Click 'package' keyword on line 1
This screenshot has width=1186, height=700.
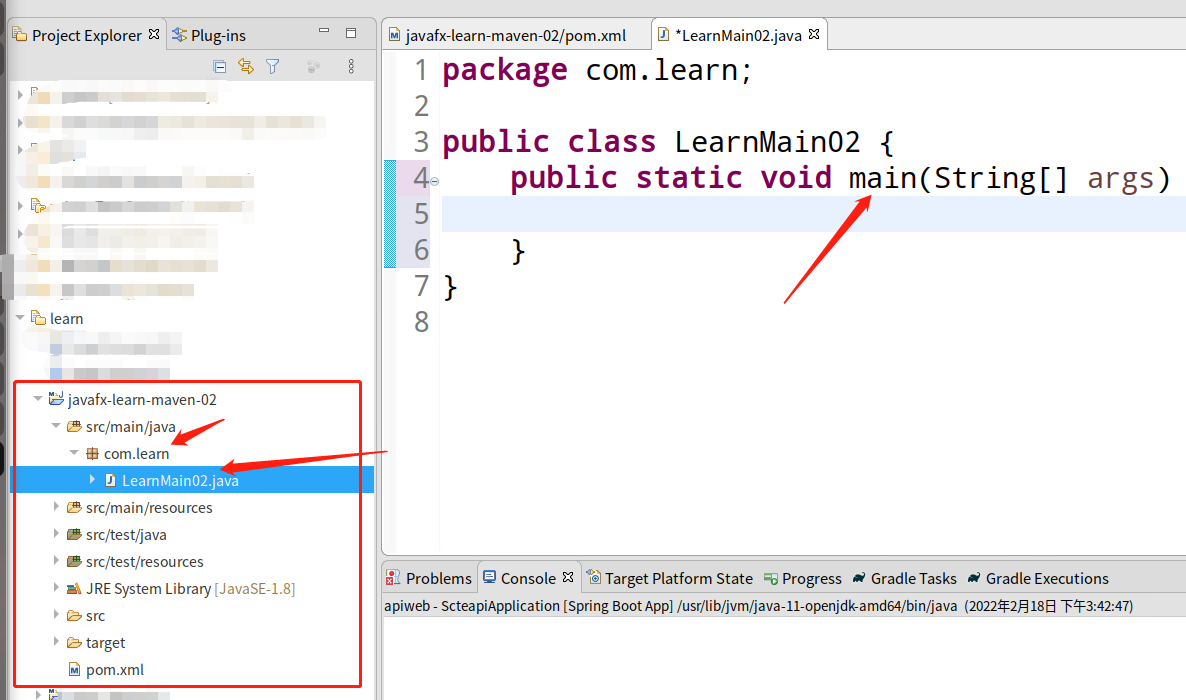505,70
